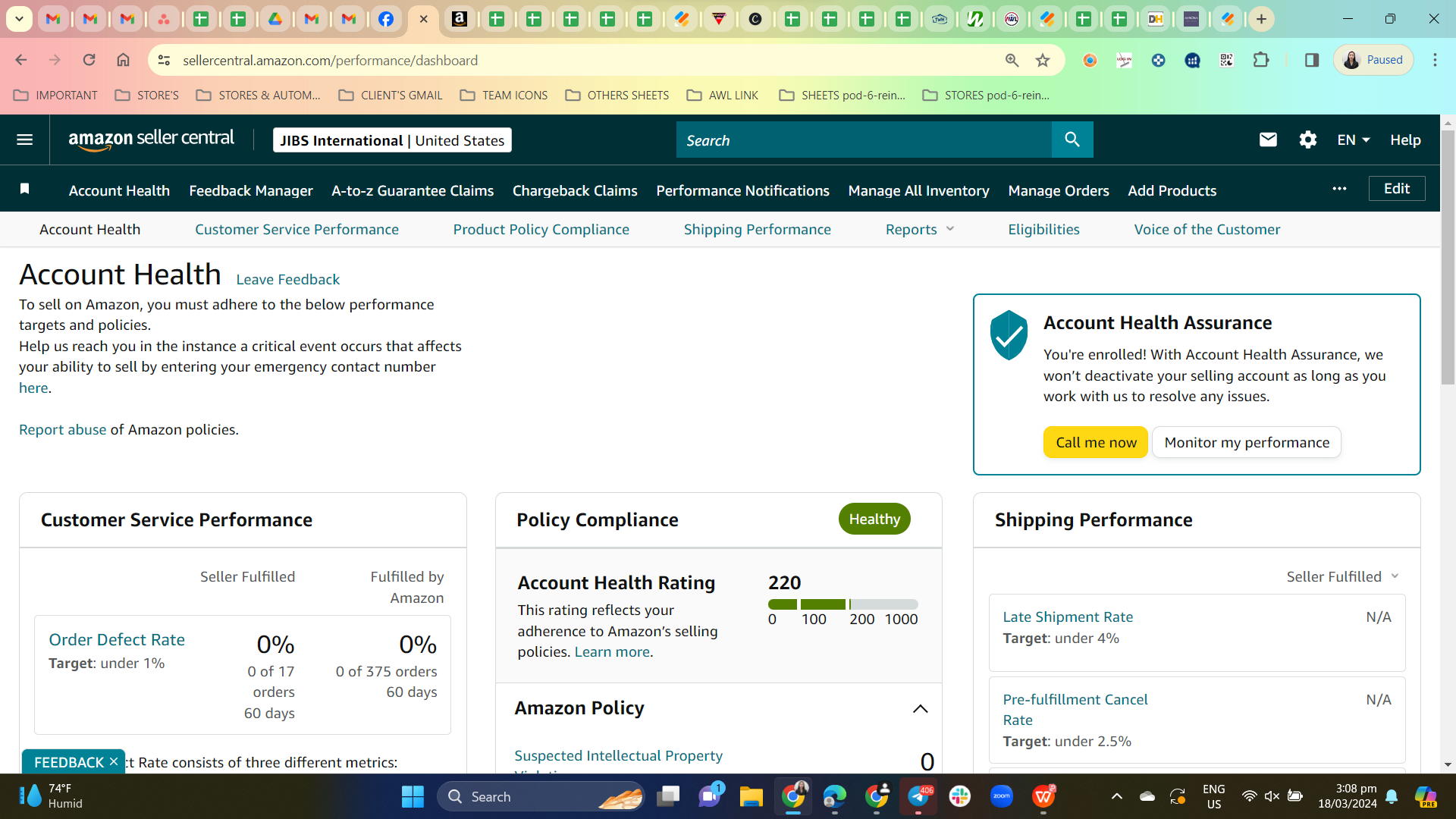Open Performance Notifications
Screen dimensions: 1456x819
pyautogui.click(x=742, y=190)
